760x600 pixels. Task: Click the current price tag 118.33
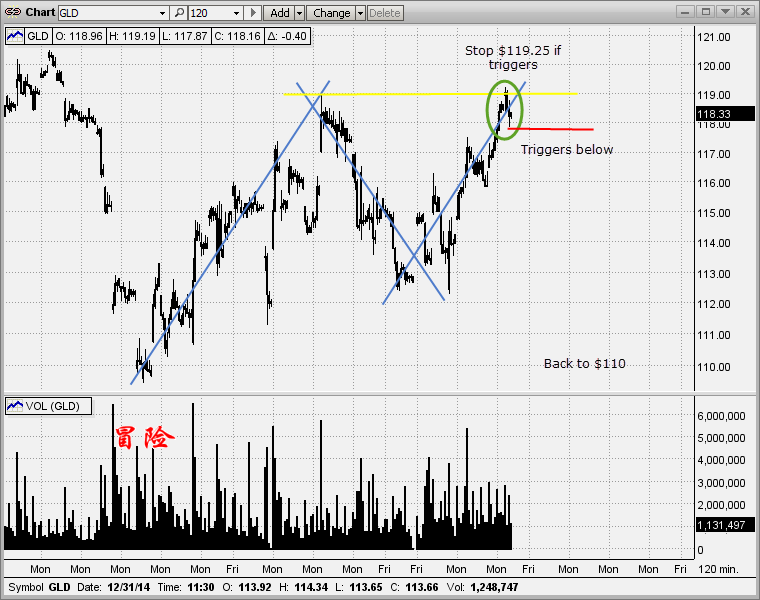726,114
